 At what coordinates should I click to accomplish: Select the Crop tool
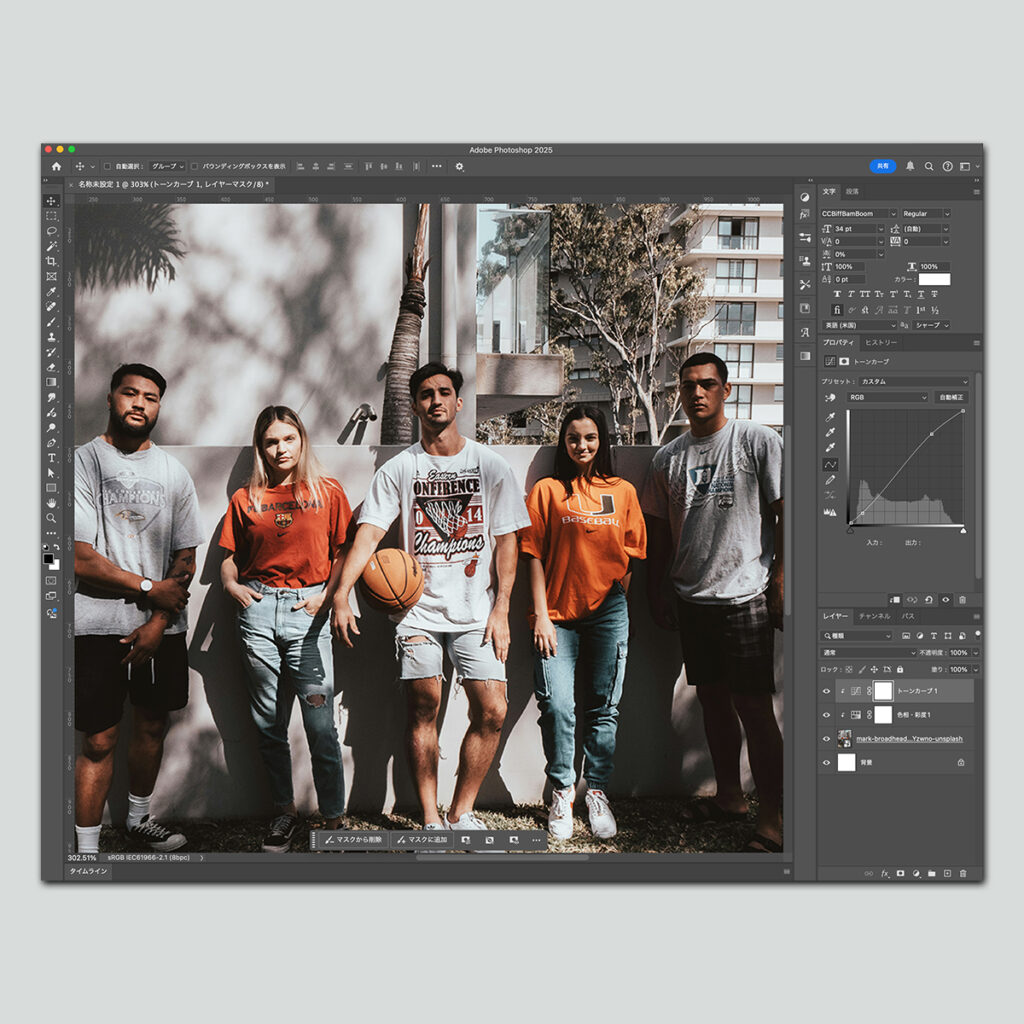51,261
